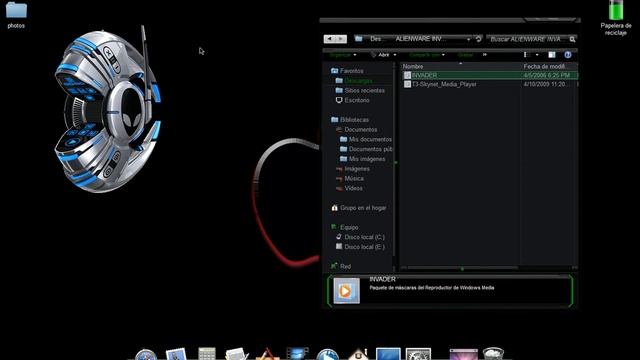Click the folder icon in the address bar
The height and width of the screenshot is (360, 640).
(x=359, y=39)
